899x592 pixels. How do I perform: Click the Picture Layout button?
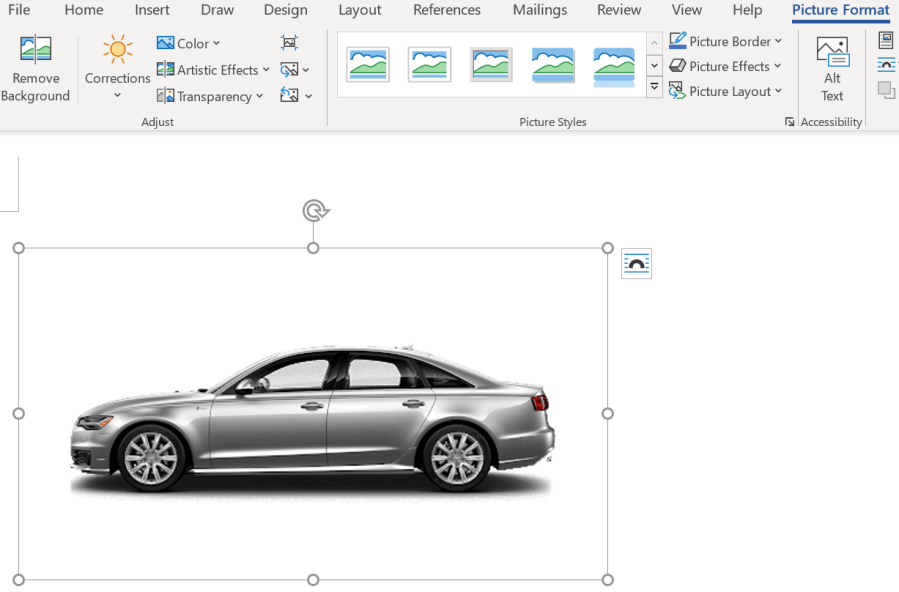coord(726,91)
